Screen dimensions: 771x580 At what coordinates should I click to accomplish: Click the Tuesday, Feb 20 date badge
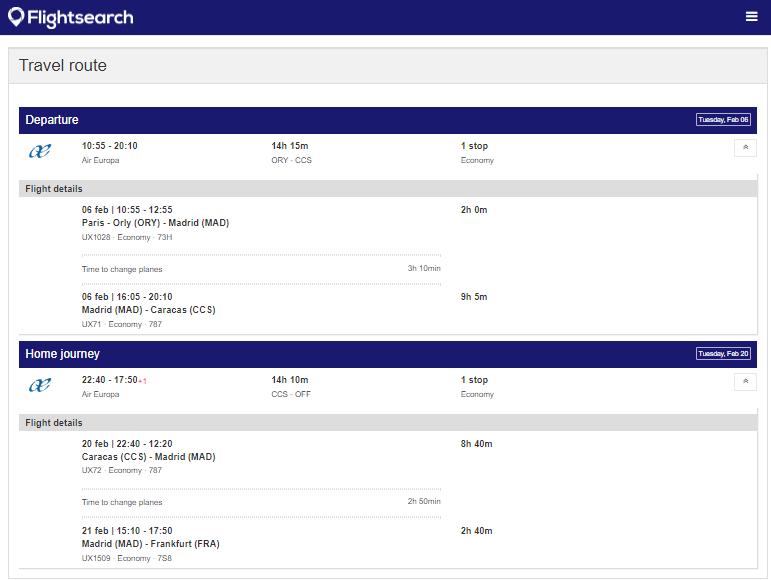[723, 353]
